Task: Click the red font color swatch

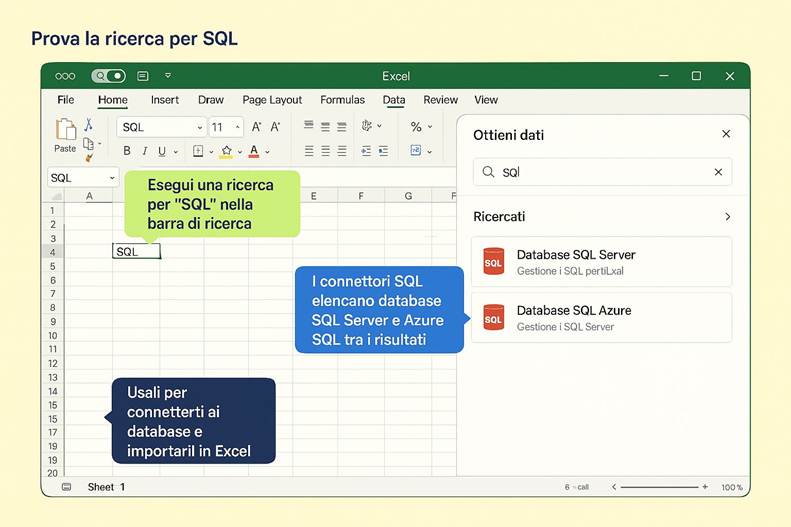Action: click(x=254, y=151)
